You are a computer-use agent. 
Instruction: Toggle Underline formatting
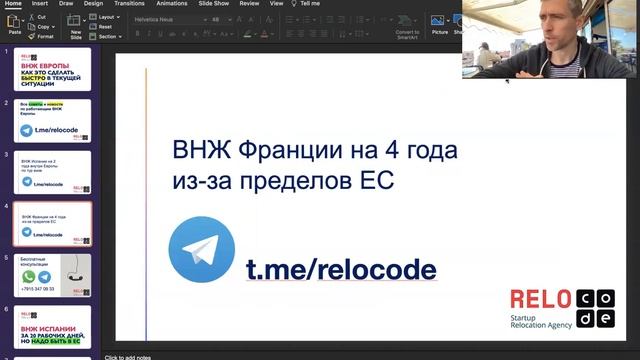tap(160, 34)
